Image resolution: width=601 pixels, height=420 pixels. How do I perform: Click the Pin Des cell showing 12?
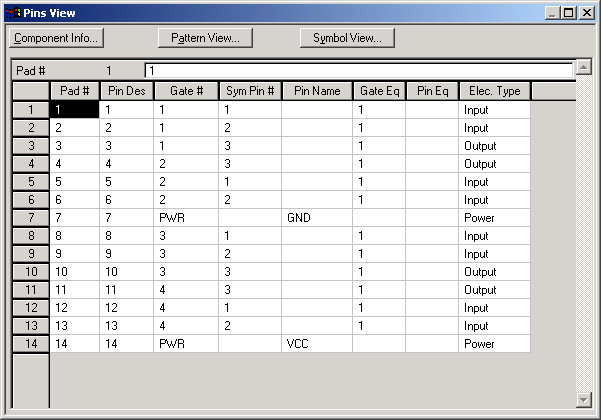tap(126, 308)
